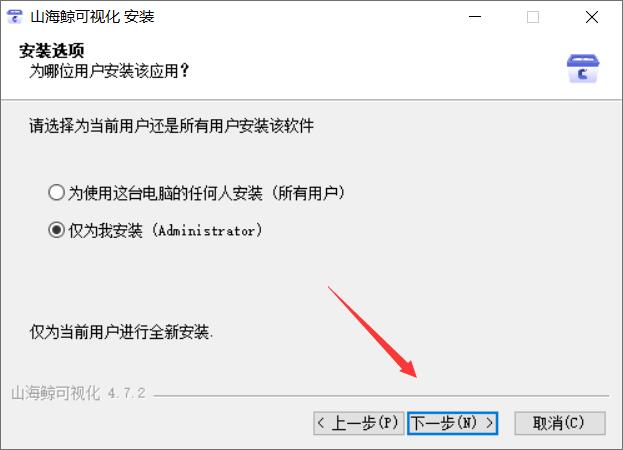The width and height of the screenshot is (623, 450).
Task: Click the 仅为当前用户进行全新安装 description text
Action: 121,332
